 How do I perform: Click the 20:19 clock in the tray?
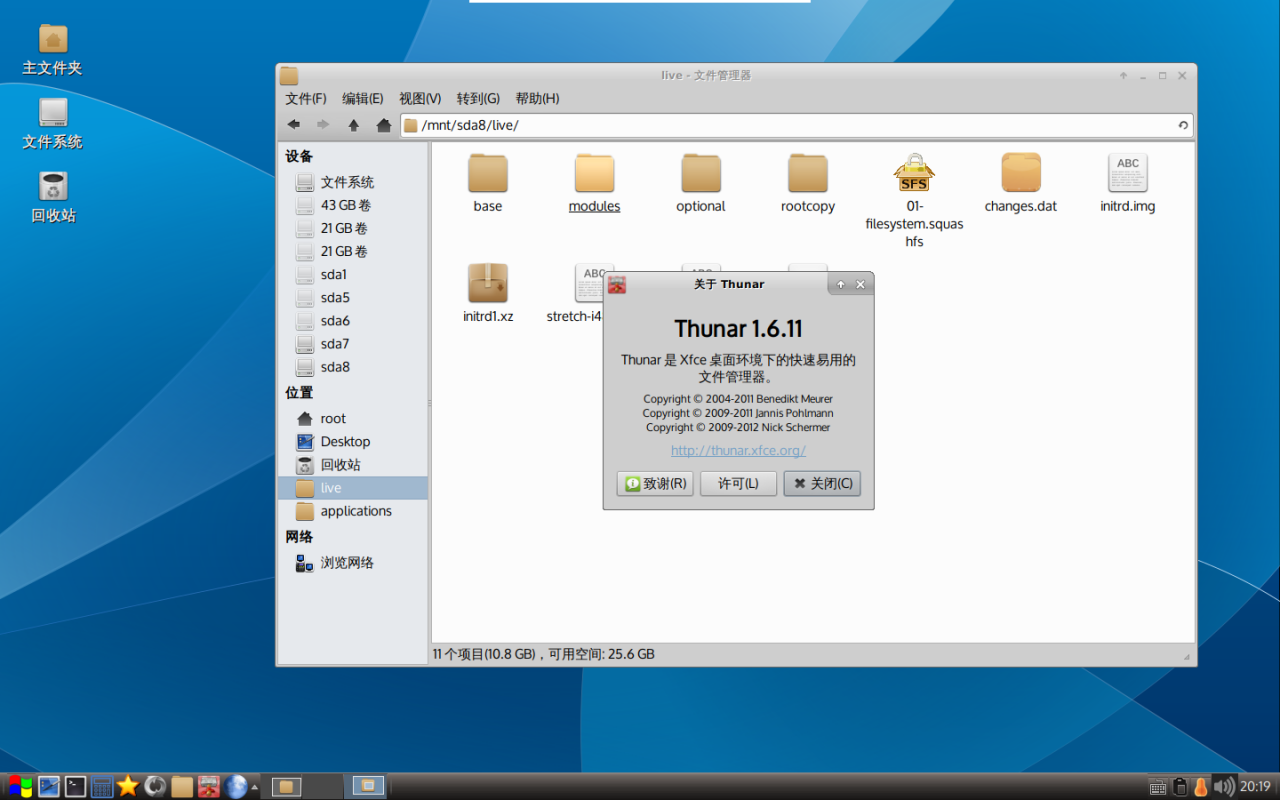1255,787
